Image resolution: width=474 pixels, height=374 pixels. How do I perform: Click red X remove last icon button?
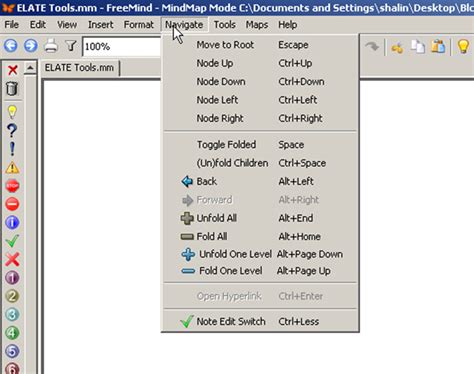pos(13,70)
